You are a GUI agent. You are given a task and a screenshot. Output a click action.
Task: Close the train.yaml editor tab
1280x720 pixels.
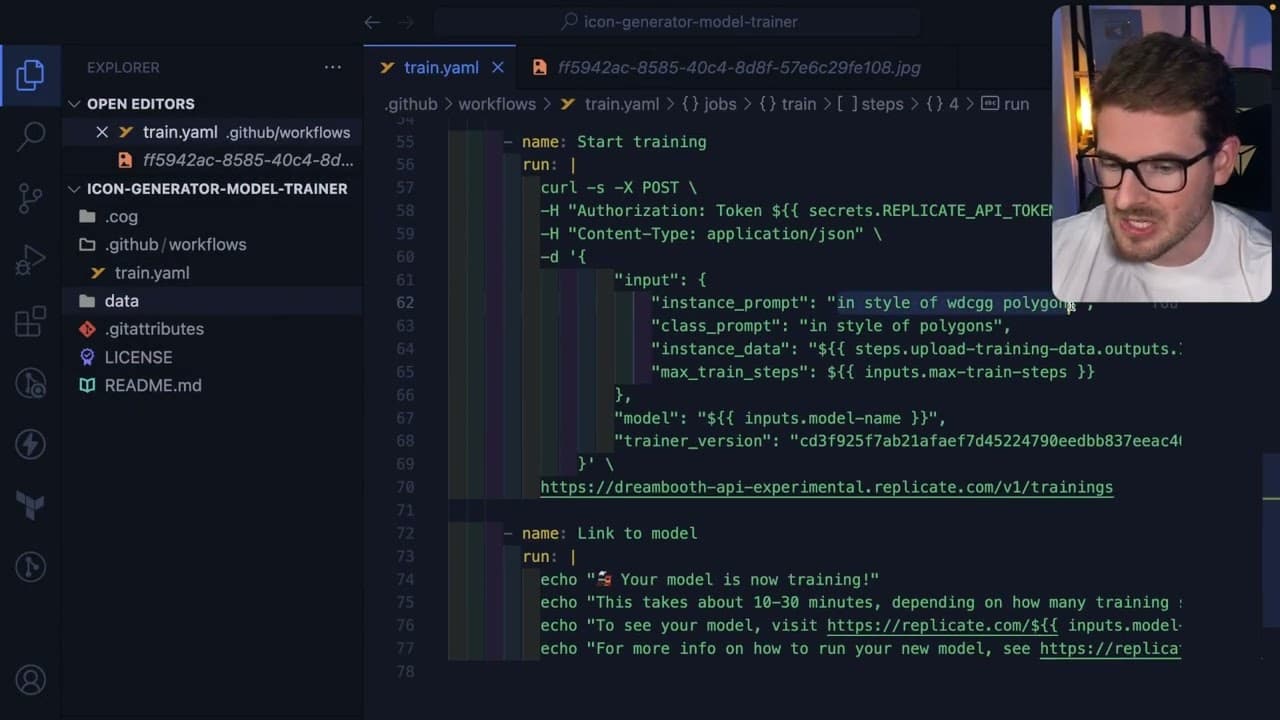coord(497,68)
